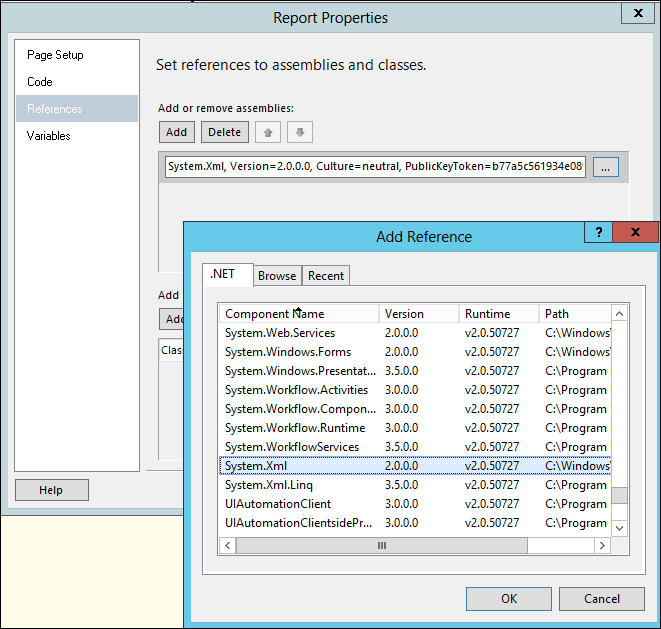Click the move assembly down arrow
The image size is (661, 629).
pos(299,132)
